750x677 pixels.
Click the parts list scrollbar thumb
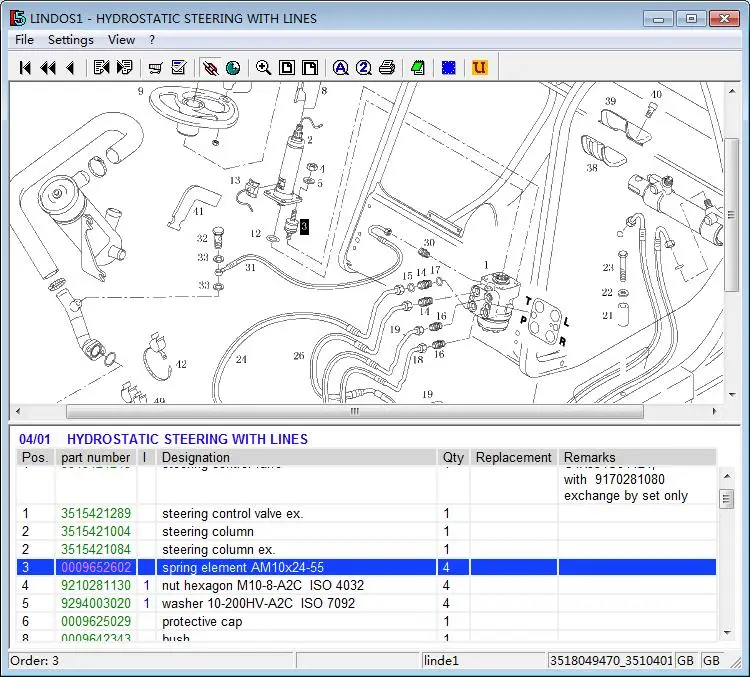(727, 499)
